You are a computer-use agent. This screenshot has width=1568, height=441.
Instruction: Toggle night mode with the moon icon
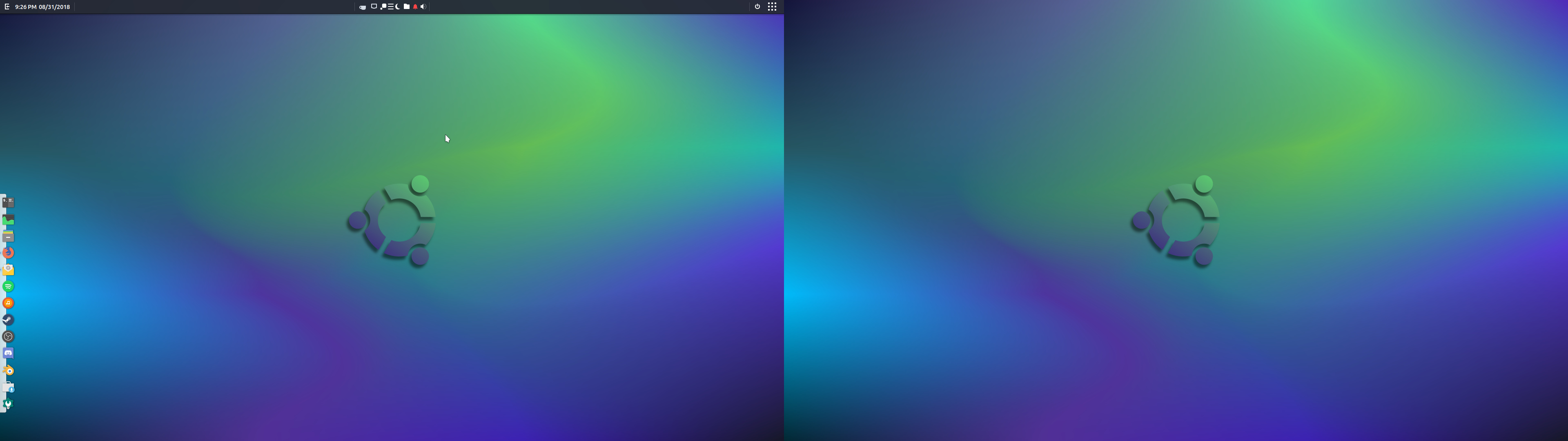pos(397,7)
